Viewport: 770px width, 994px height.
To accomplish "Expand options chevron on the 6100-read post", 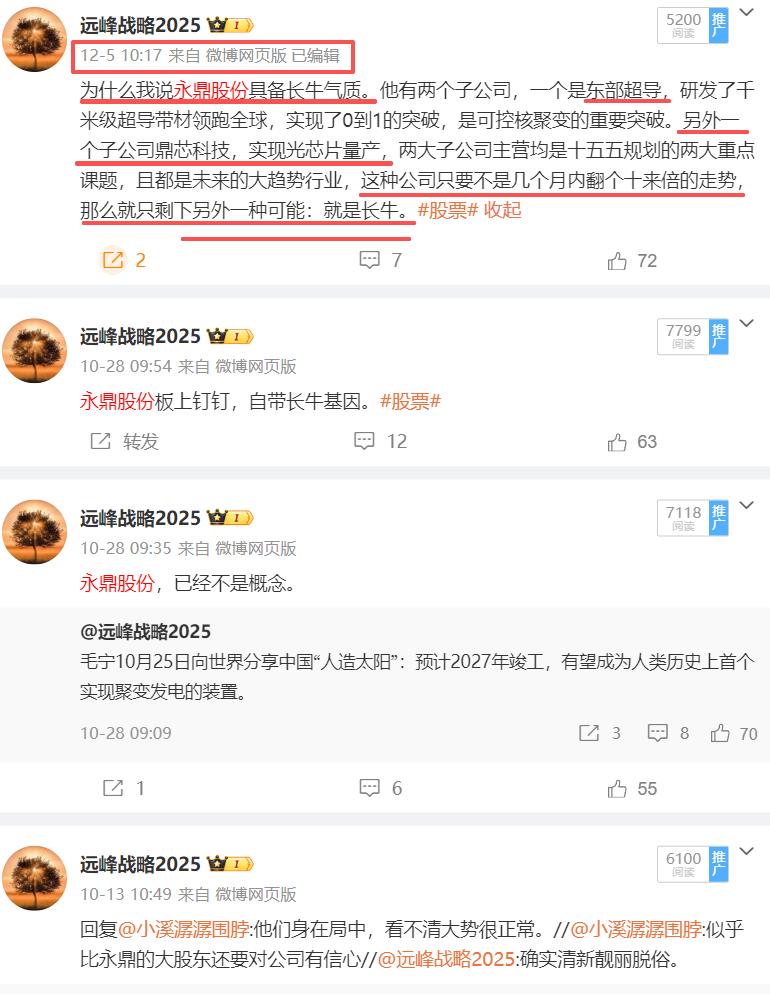I will pos(747,851).
